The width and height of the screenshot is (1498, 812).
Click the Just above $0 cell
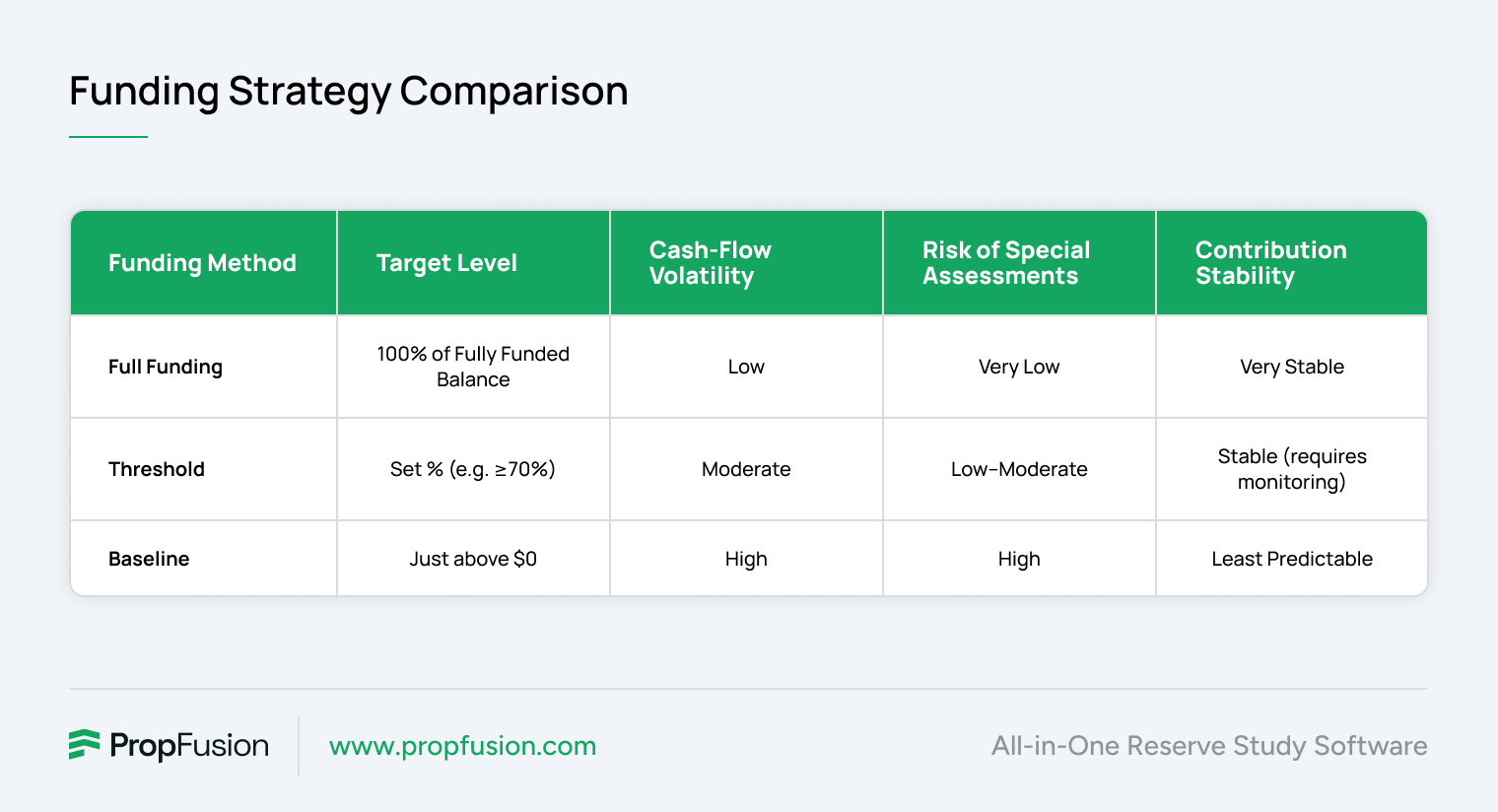[x=473, y=559]
